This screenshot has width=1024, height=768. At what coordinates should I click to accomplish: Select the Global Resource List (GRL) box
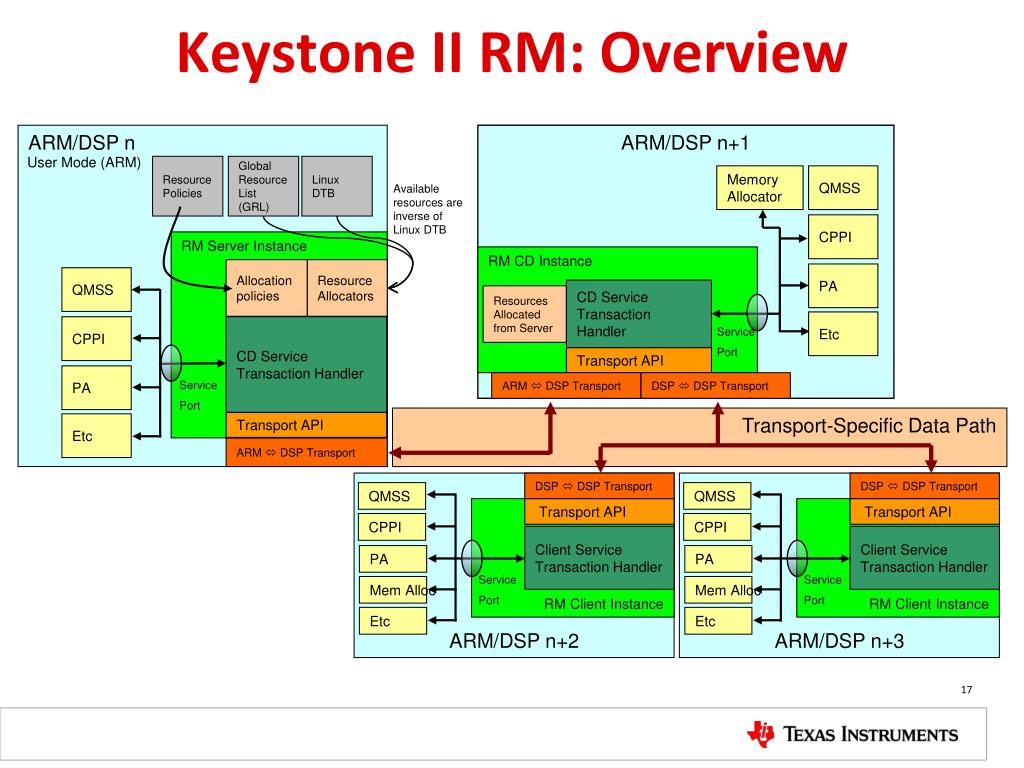pos(263,186)
